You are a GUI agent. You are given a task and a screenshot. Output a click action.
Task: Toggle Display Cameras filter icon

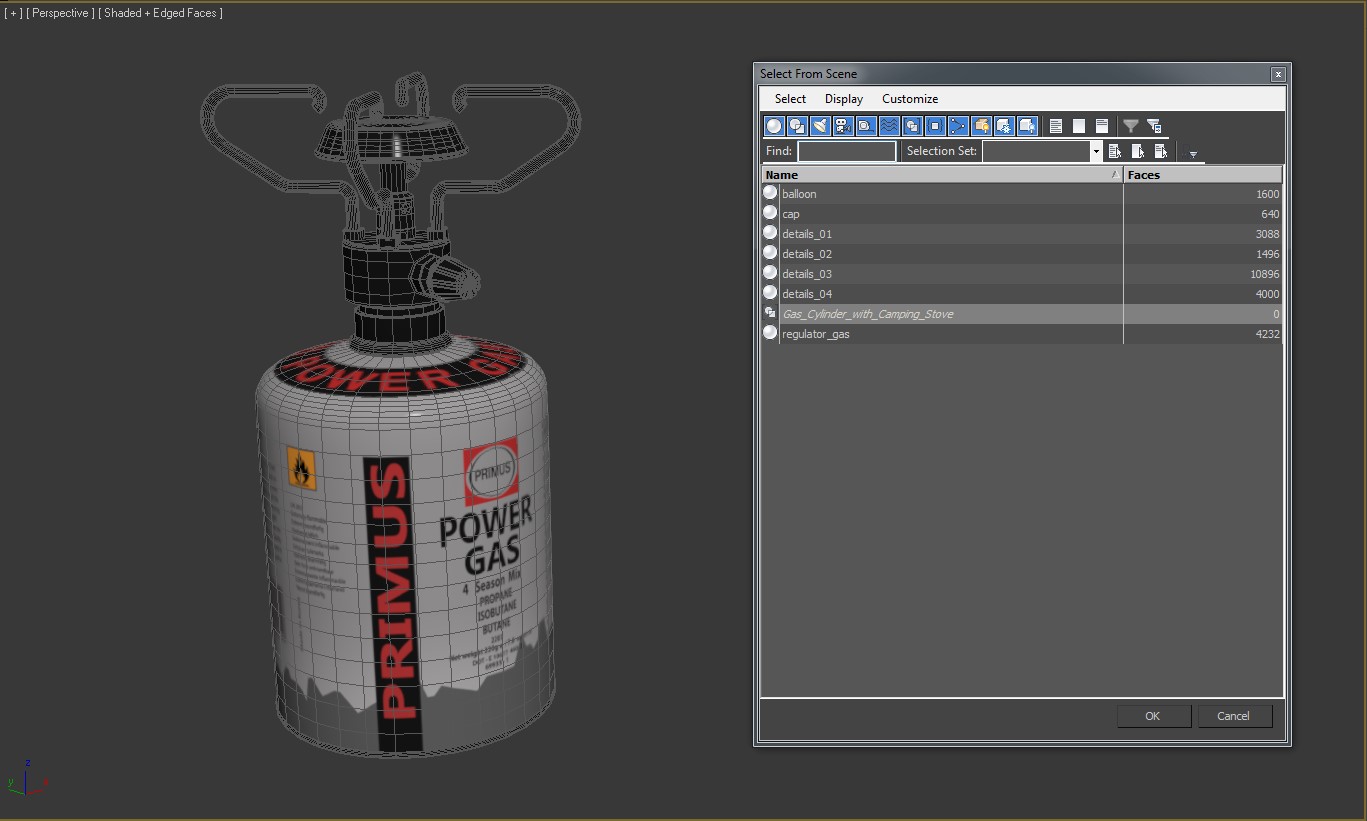pos(843,126)
